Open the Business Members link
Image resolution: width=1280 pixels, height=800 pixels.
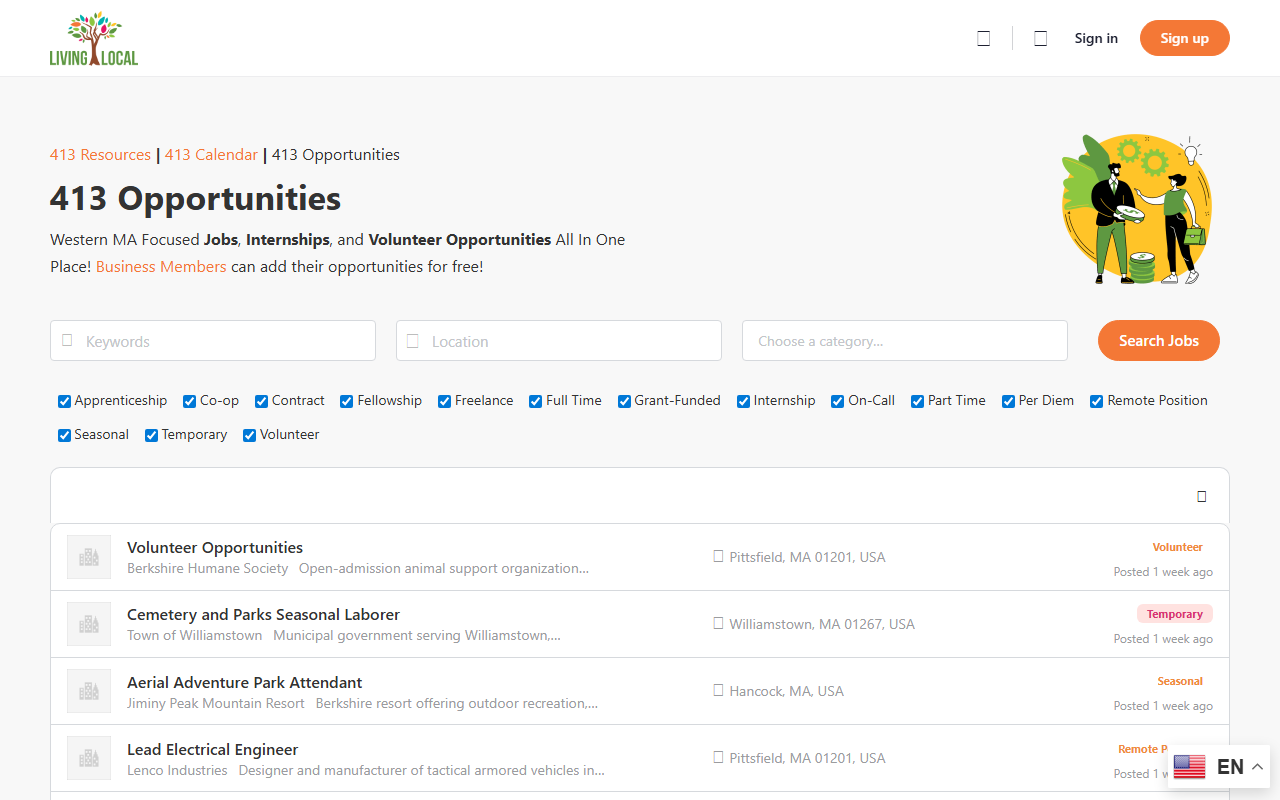pos(161,267)
